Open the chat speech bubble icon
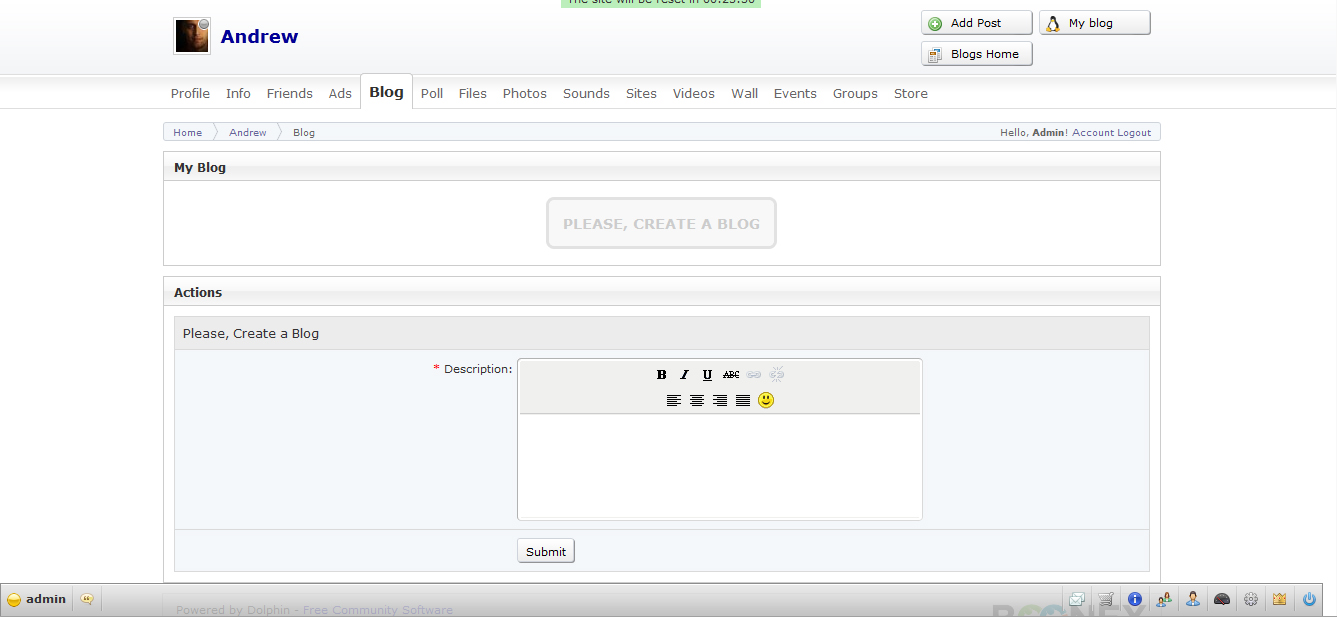1337x617 pixels. coord(88,599)
